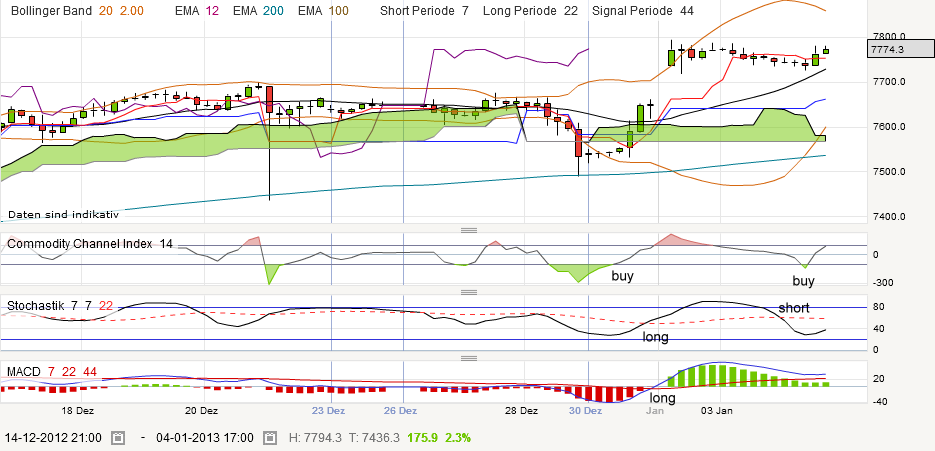Click the 26 Dez date label
This screenshot has width=935, height=451.
(400, 411)
